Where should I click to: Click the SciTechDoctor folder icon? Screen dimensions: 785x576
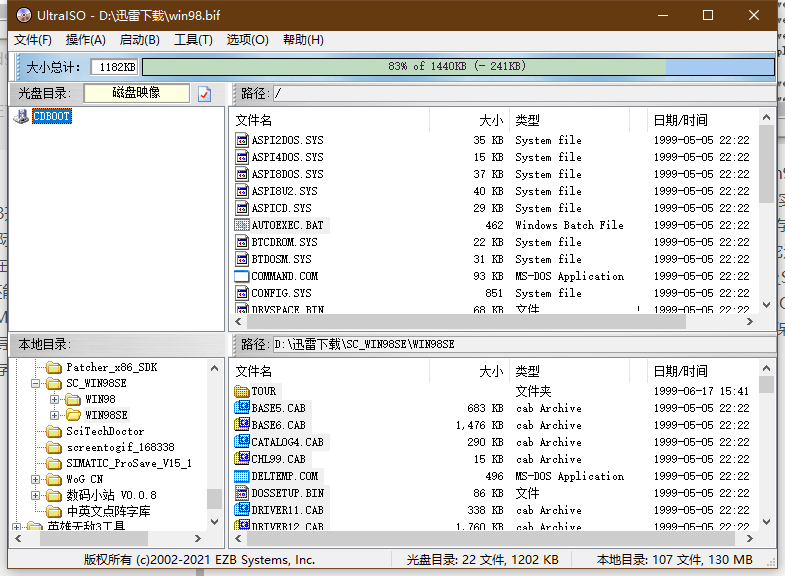pyautogui.click(x=54, y=431)
